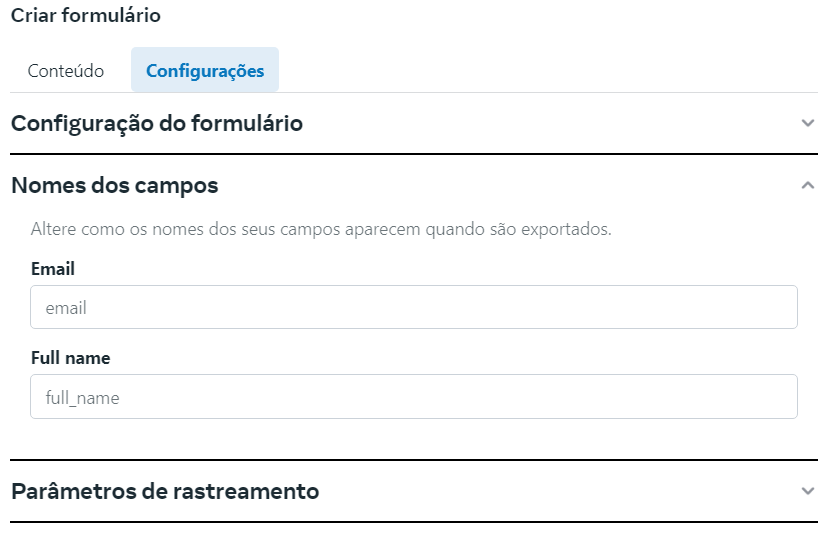Click the bold Full name label
Image resolution: width=839 pixels, height=542 pixels.
click(70, 358)
